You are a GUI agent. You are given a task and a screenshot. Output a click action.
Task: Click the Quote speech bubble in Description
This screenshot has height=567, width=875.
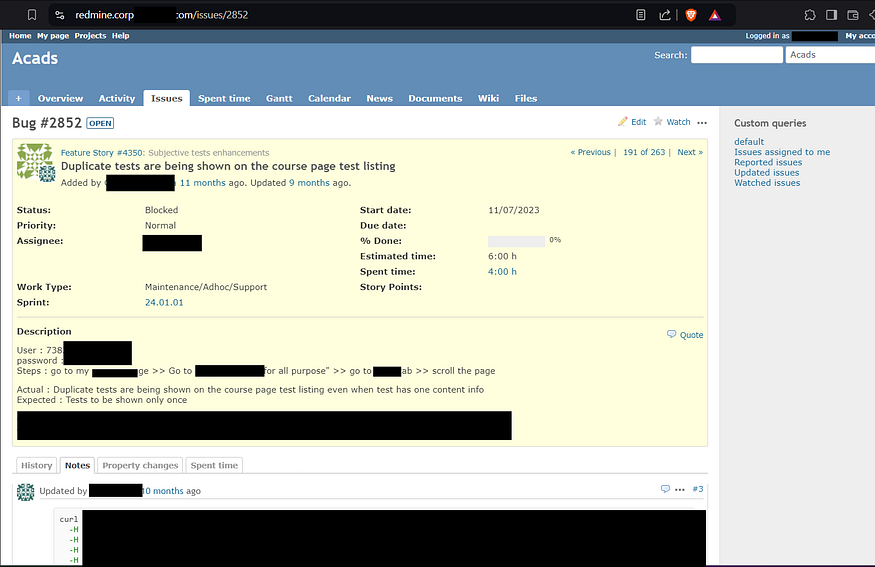point(671,334)
